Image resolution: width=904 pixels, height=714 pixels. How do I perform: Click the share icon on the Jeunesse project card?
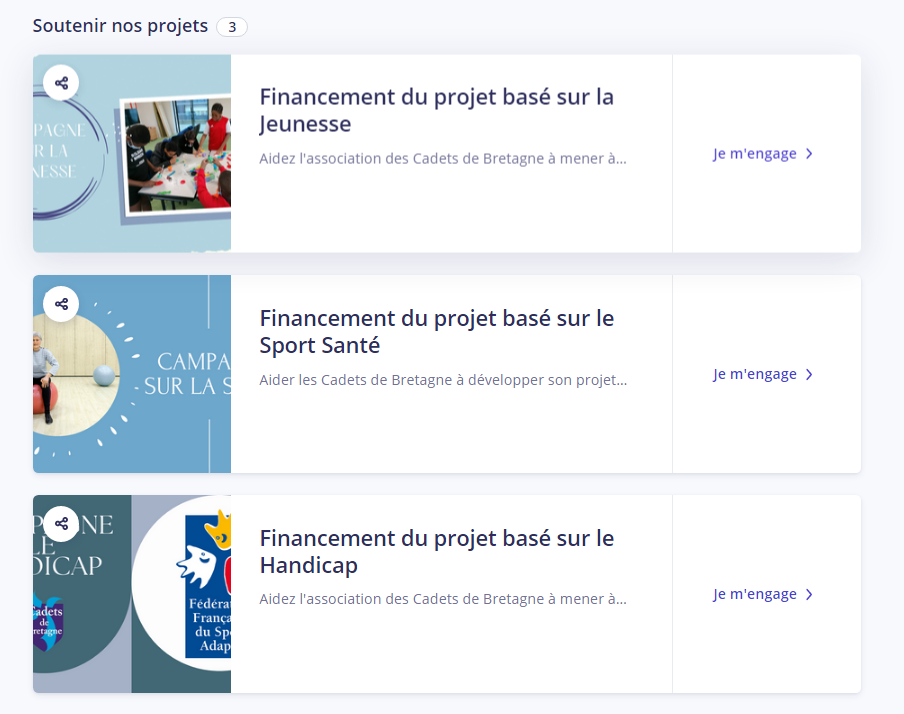(61, 83)
